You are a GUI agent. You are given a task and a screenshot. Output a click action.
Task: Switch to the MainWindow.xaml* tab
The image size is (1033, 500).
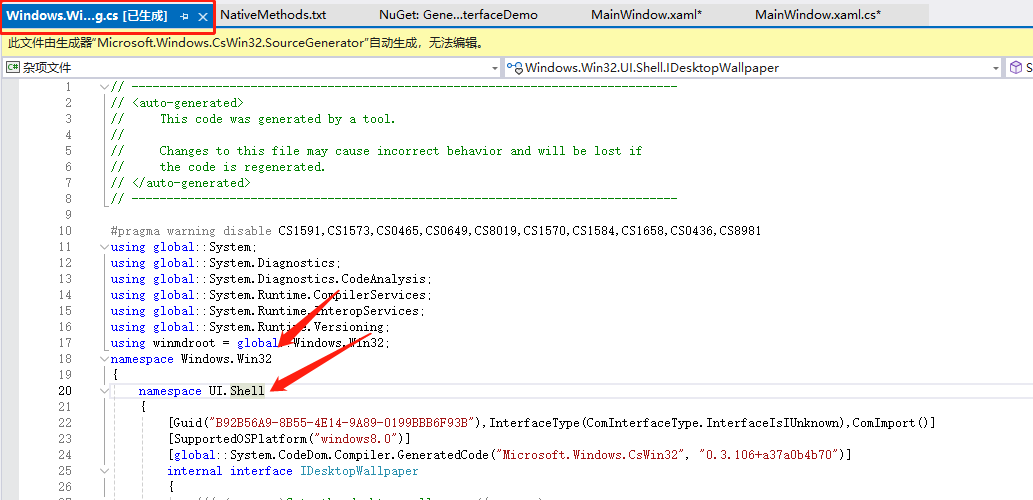click(x=646, y=14)
